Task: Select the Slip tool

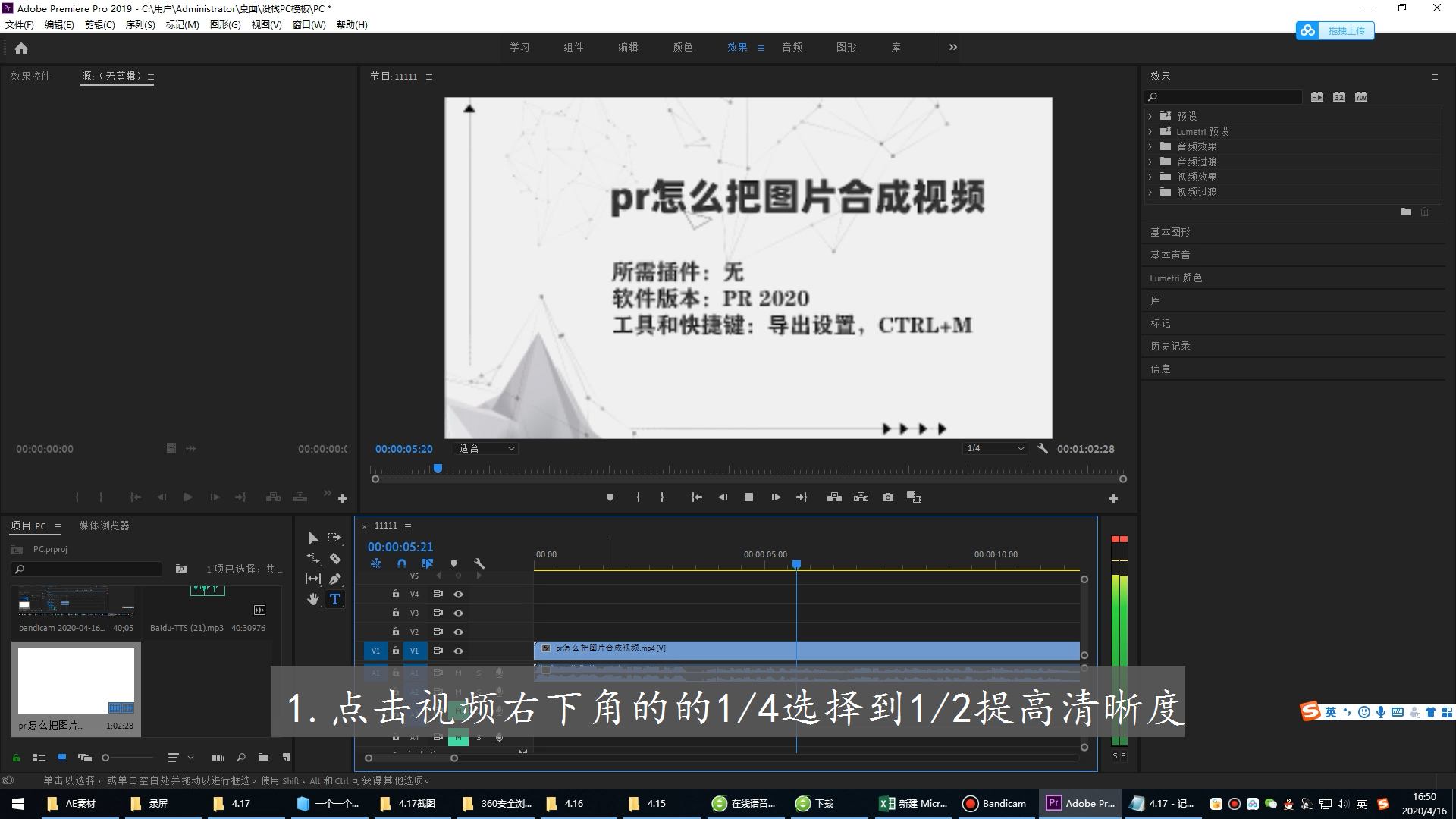Action: (x=313, y=579)
